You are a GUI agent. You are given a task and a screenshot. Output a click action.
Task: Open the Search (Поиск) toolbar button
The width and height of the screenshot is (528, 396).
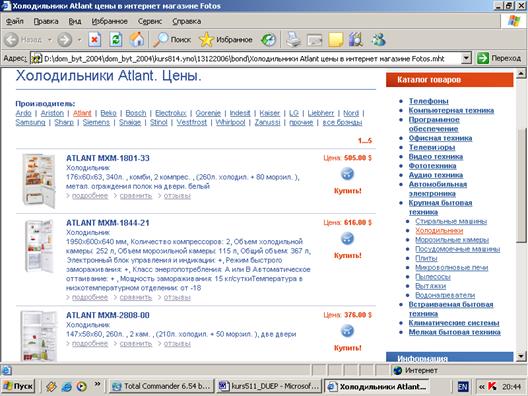[x=172, y=40]
